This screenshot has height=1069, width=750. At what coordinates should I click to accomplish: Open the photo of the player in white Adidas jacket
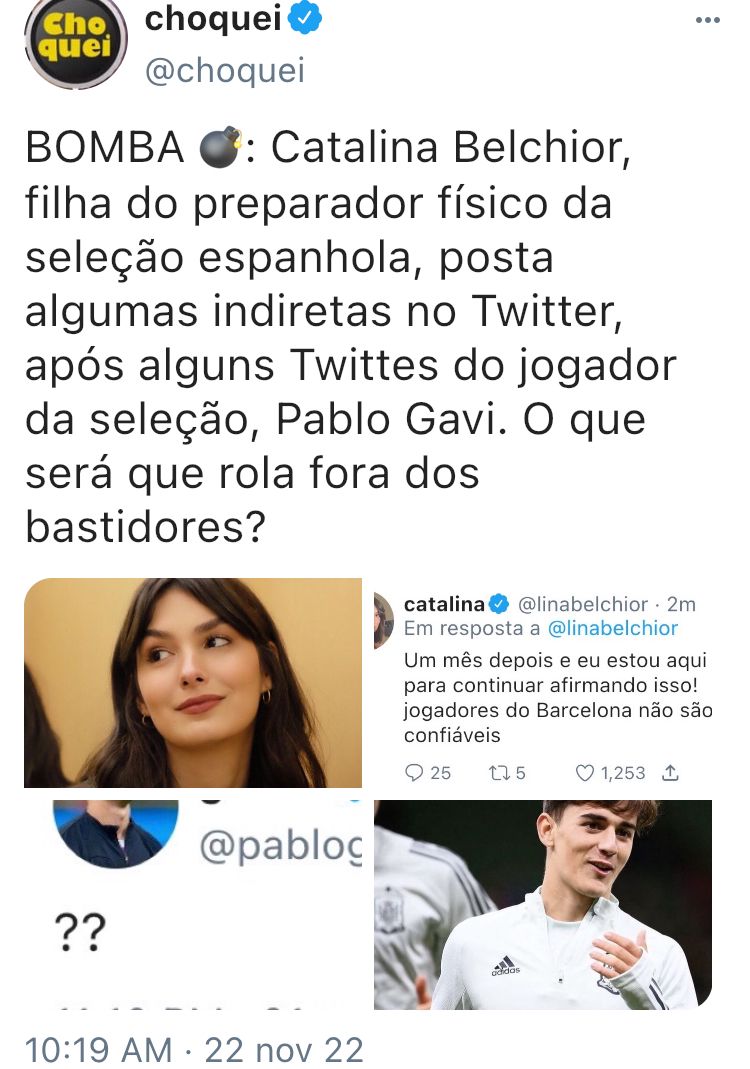[543, 905]
